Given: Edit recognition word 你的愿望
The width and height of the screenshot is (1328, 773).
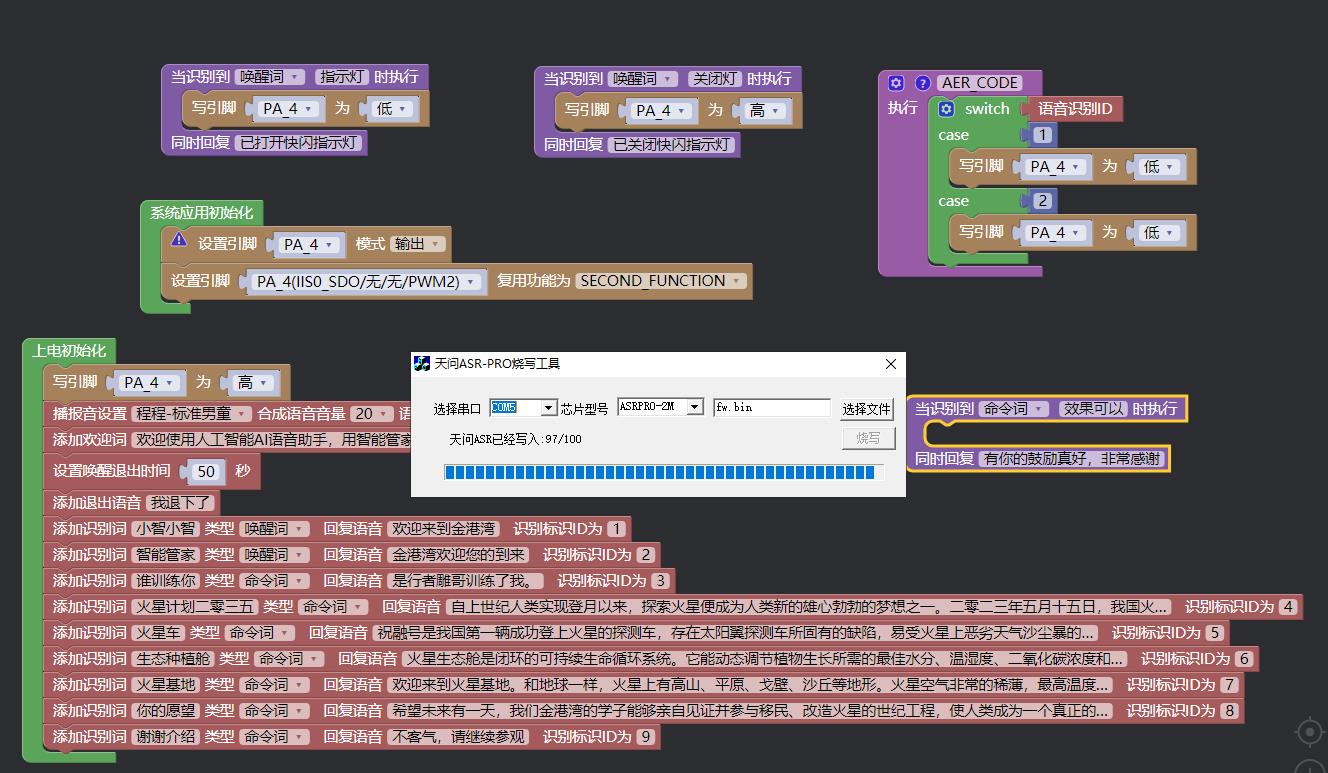Looking at the screenshot, I should click(x=165, y=711).
